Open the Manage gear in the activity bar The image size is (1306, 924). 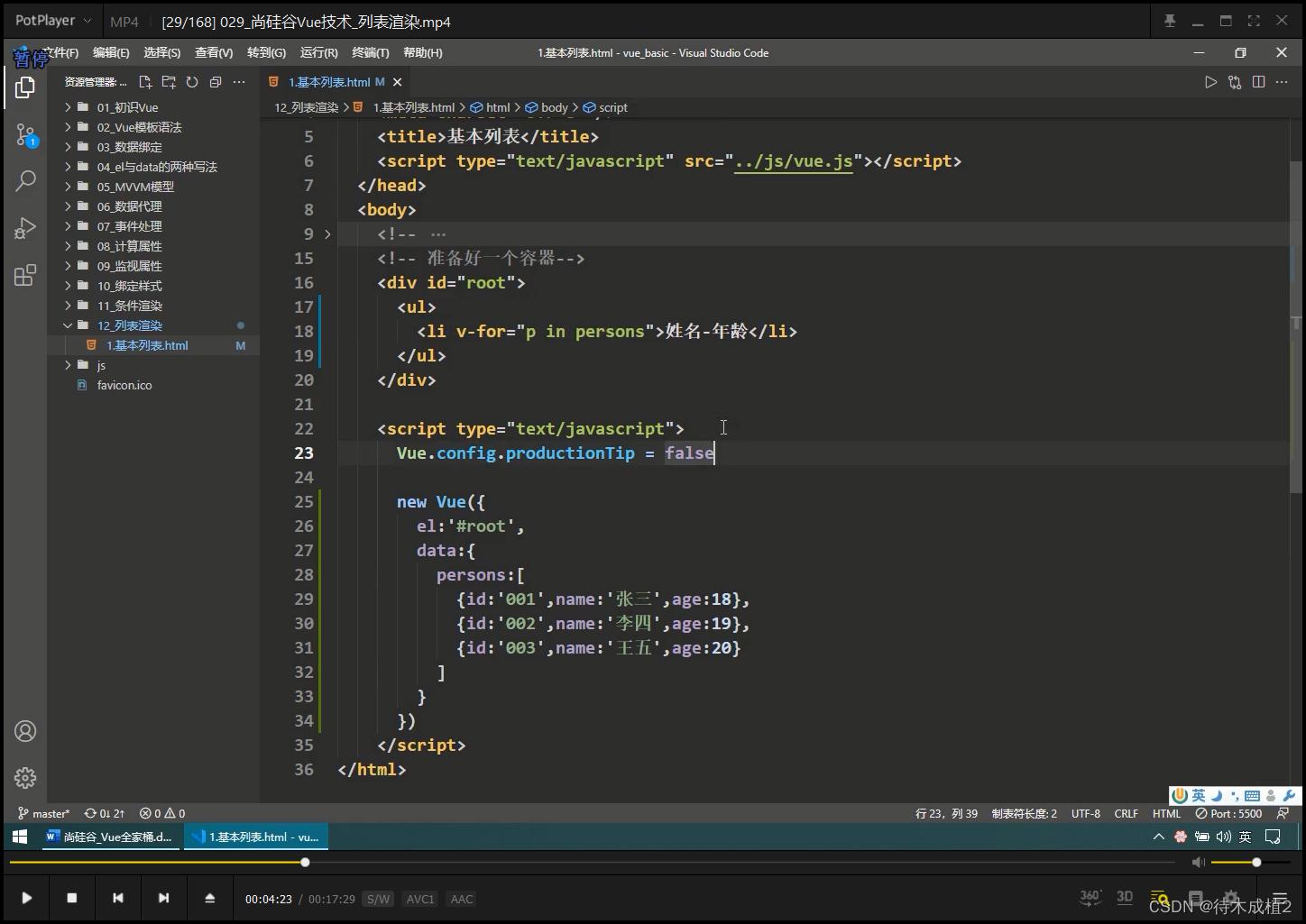25,777
